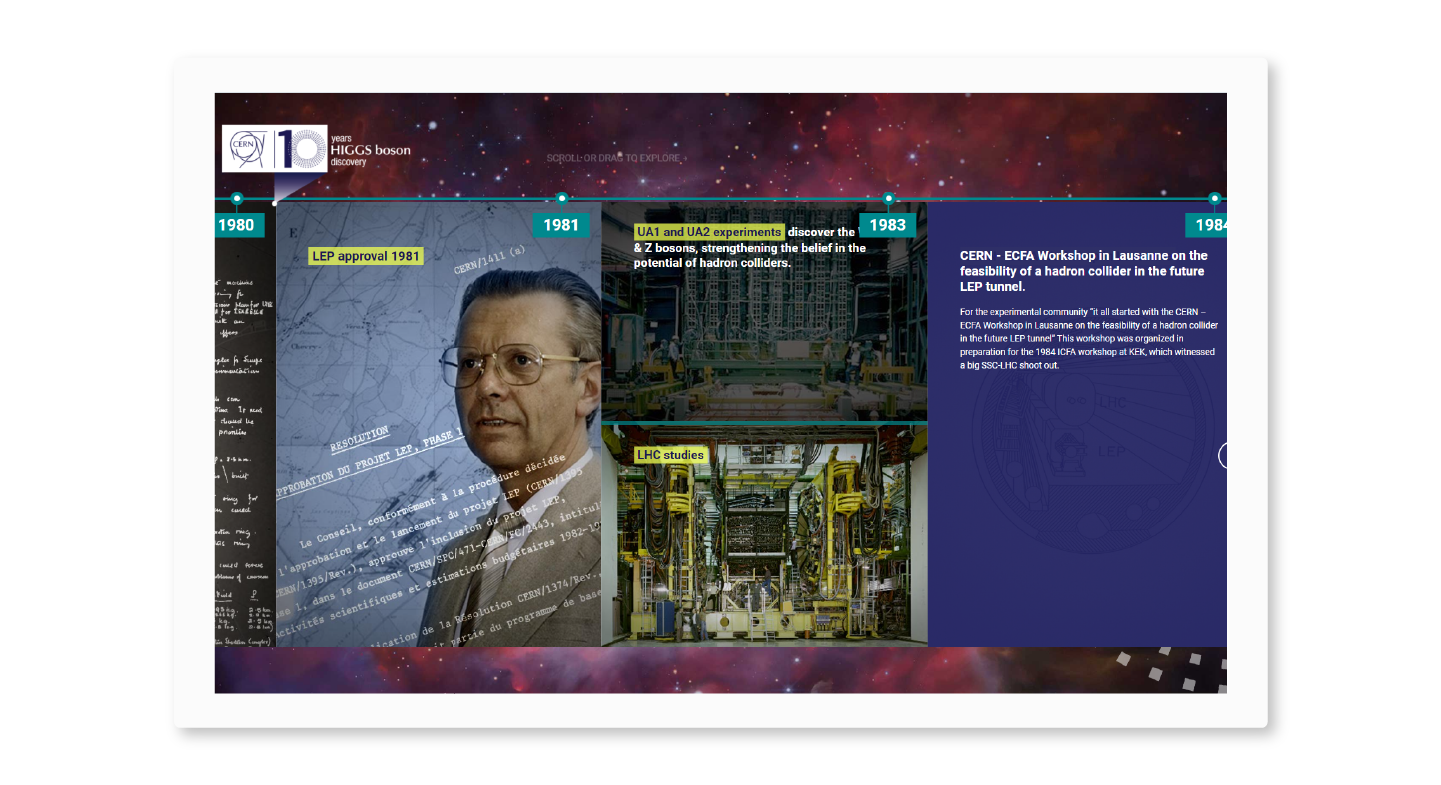The image size is (1441, 785).
Task: Click the "CERN/1411 (s)" document reference
Action: (x=489, y=261)
